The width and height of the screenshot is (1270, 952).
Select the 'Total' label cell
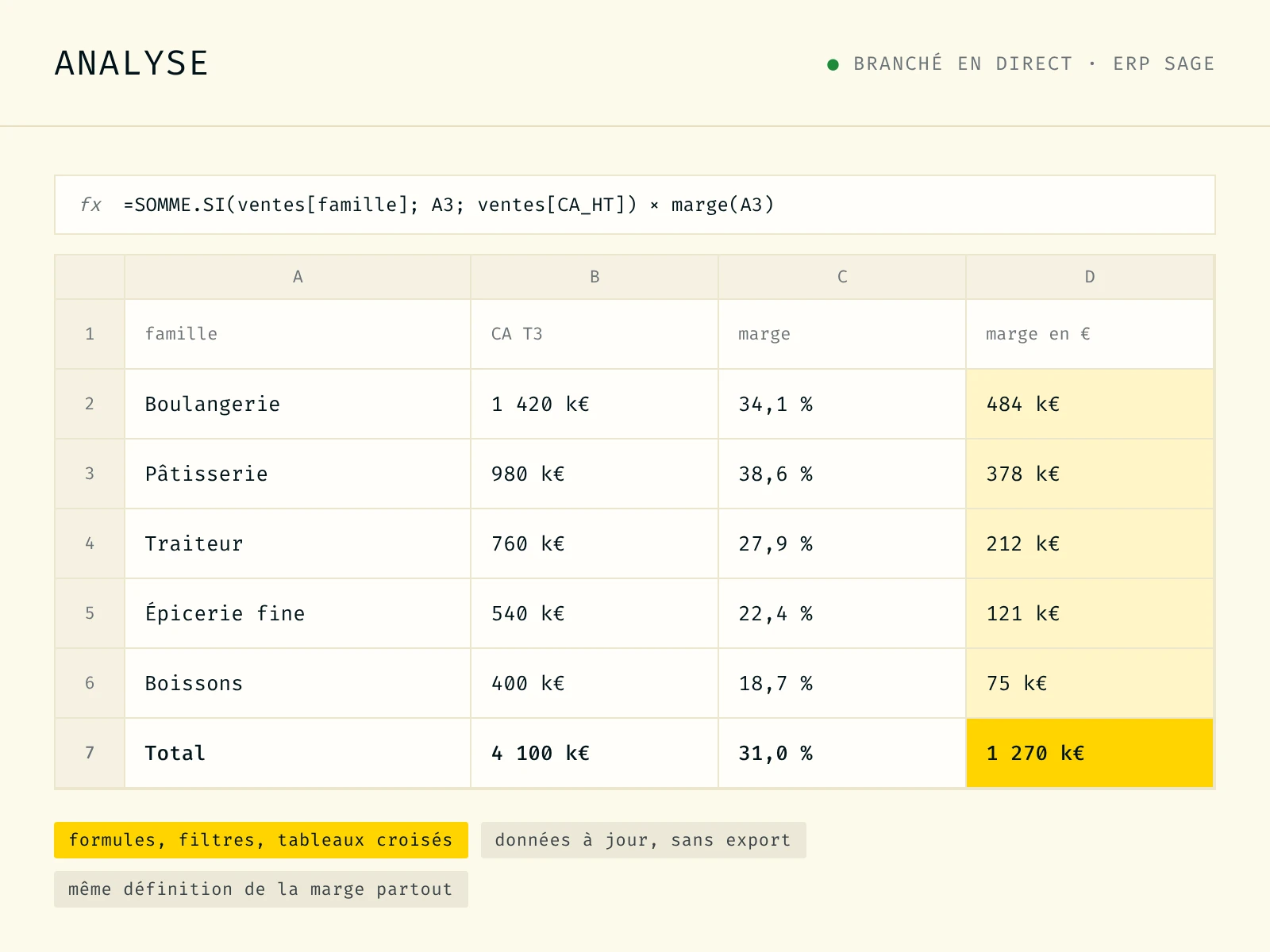click(298, 753)
